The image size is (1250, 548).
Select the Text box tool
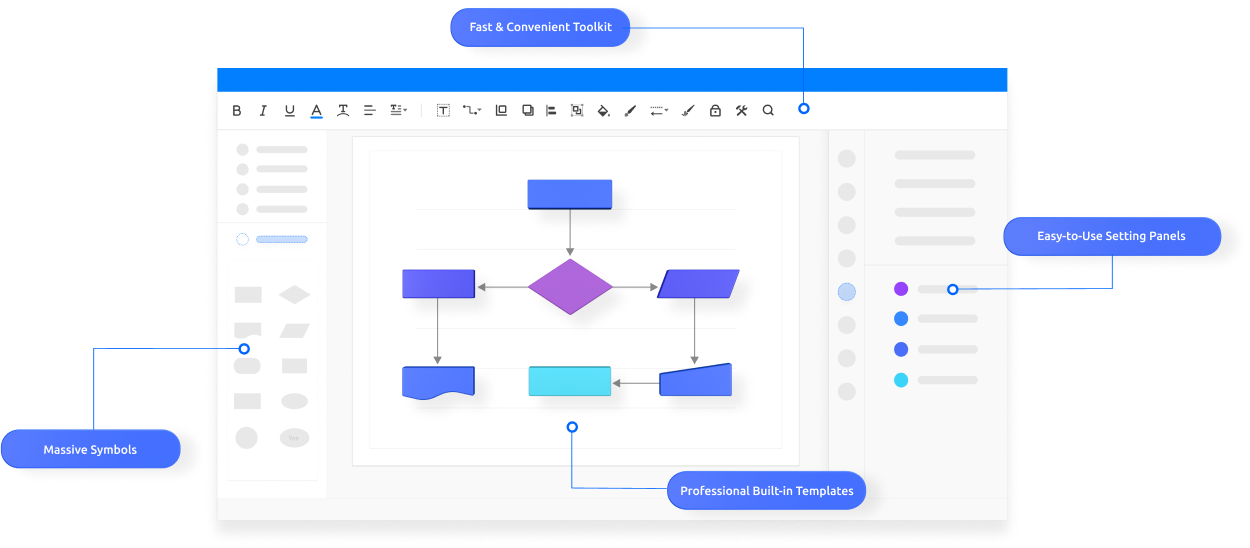click(x=443, y=111)
